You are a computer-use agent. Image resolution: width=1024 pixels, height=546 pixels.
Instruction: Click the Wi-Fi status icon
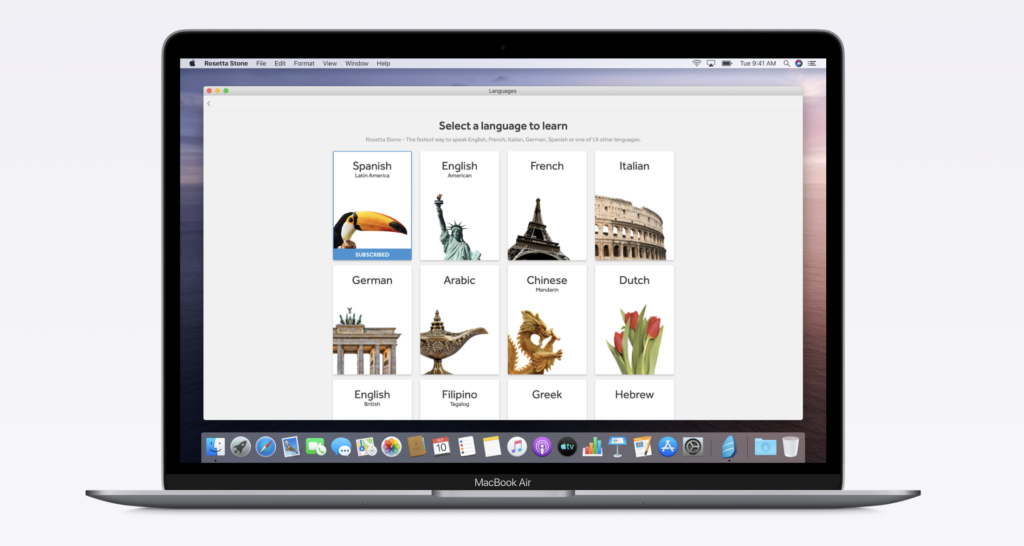pos(697,63)
